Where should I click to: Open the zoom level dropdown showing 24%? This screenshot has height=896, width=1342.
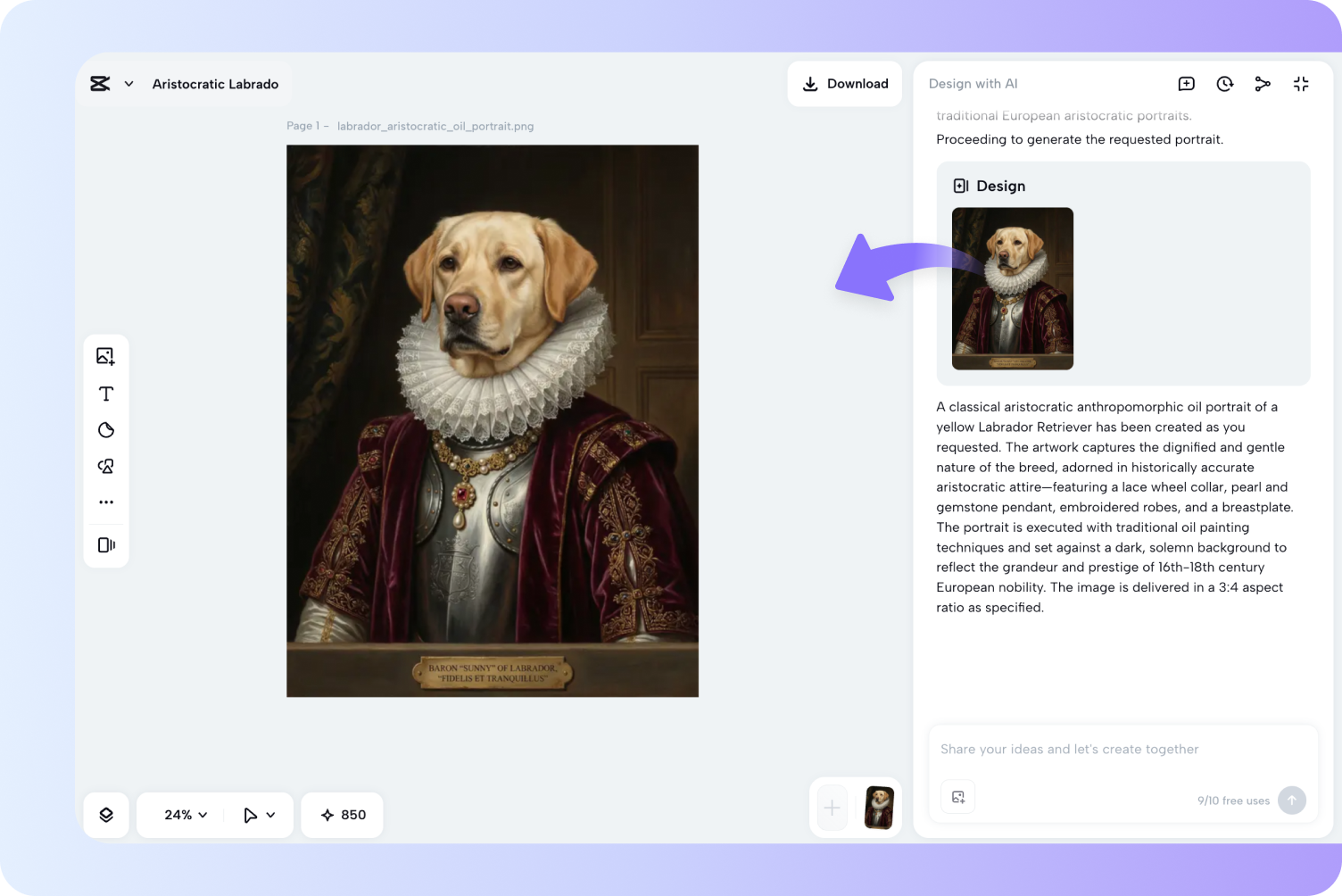coord(184,815)
